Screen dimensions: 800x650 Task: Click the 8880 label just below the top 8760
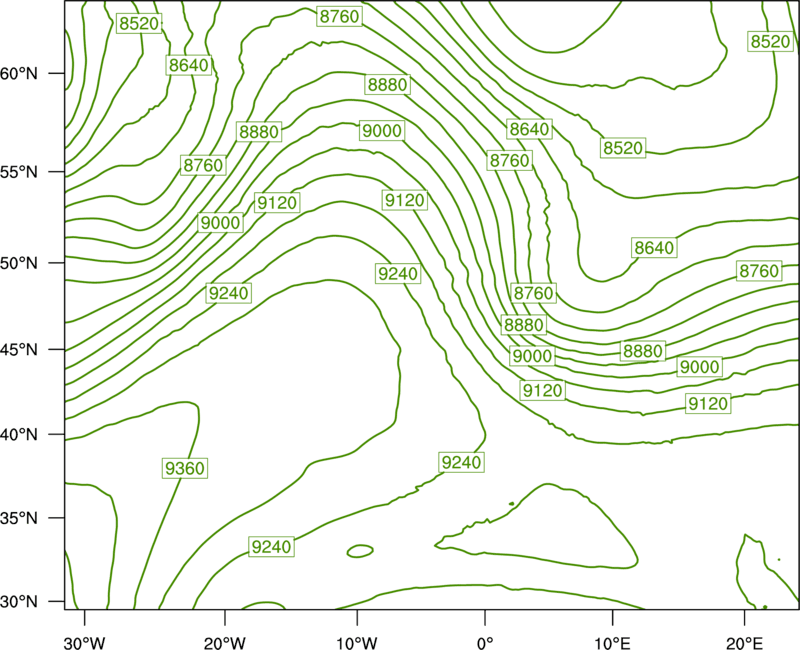(x=388, y=84)
